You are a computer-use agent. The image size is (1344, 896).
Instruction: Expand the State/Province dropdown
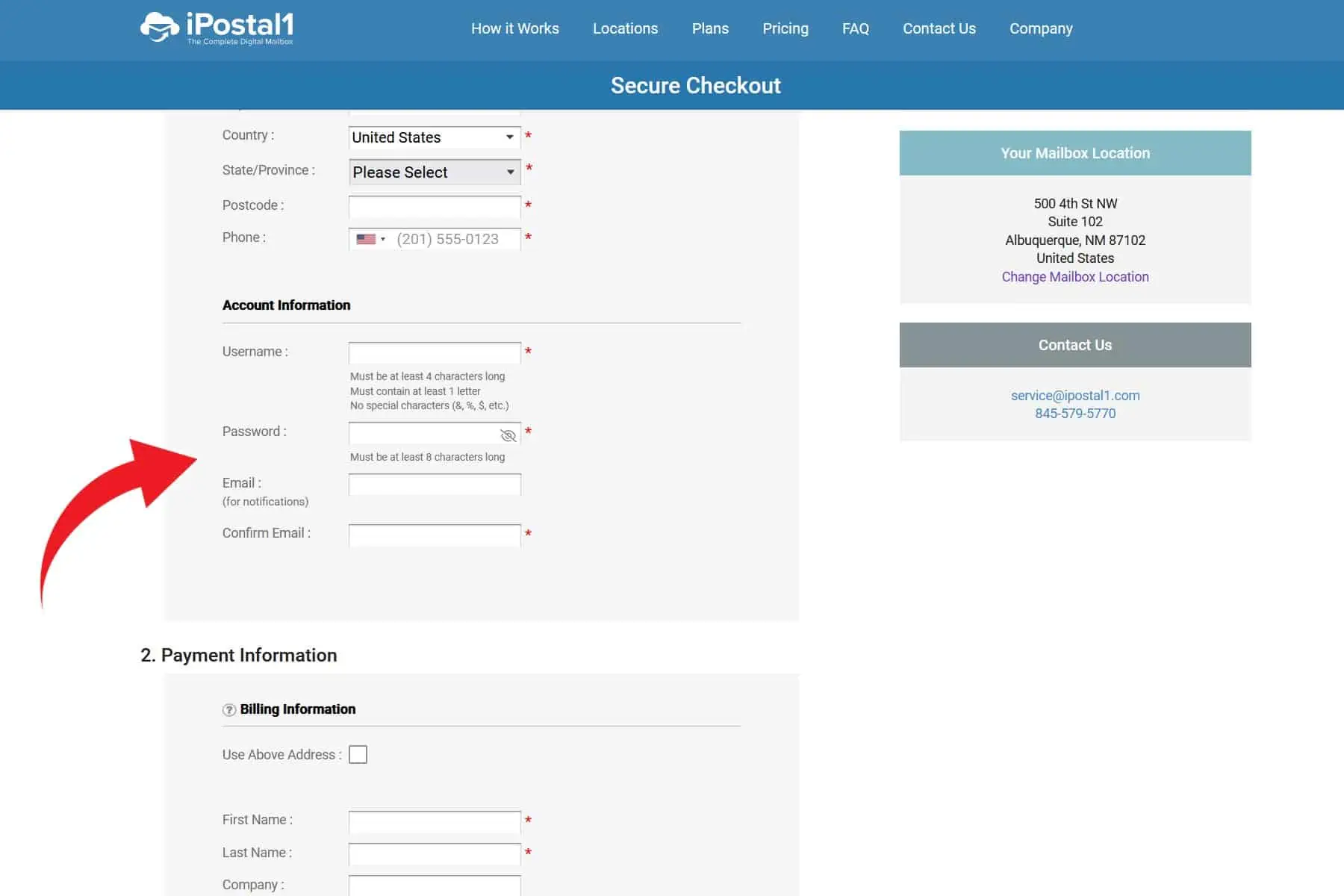[435, 172]
